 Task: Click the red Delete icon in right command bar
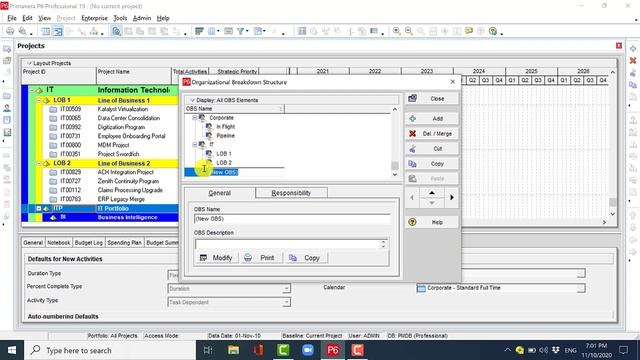tap(633, 60)
